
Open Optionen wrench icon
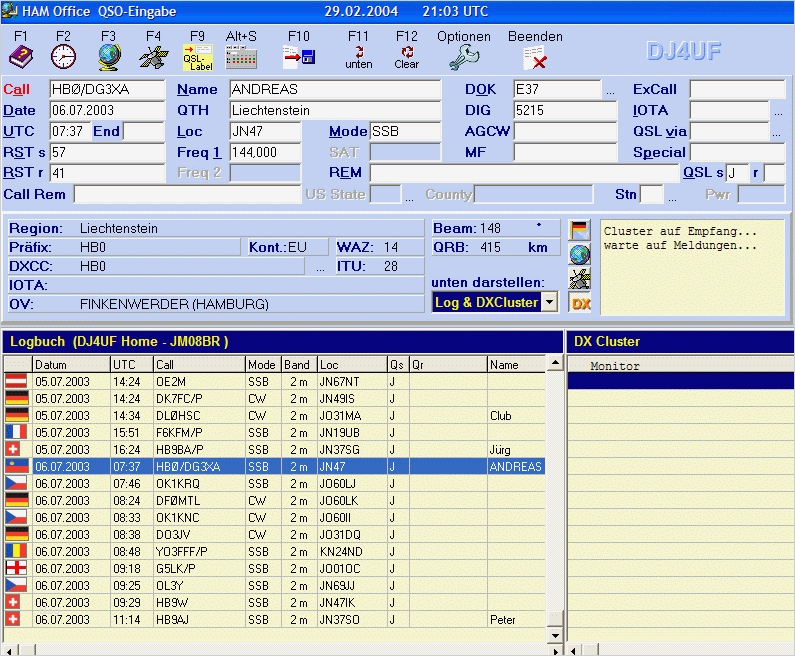click(x=464, y=57)
